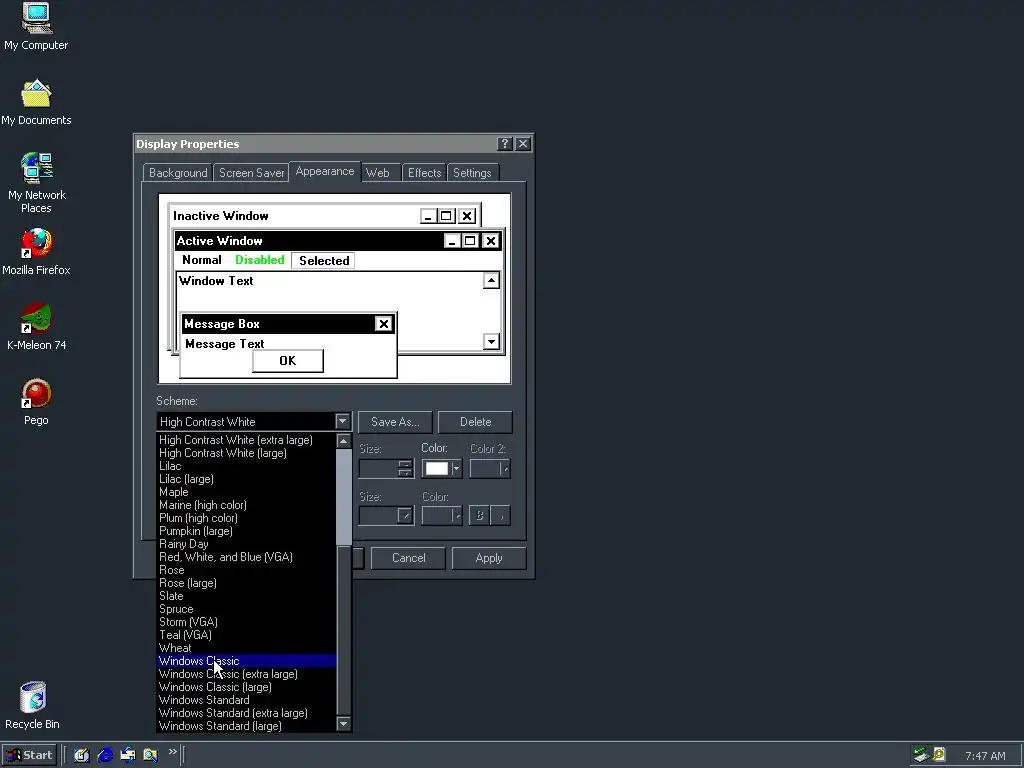Click the white Color swatch

click(436, 468)
